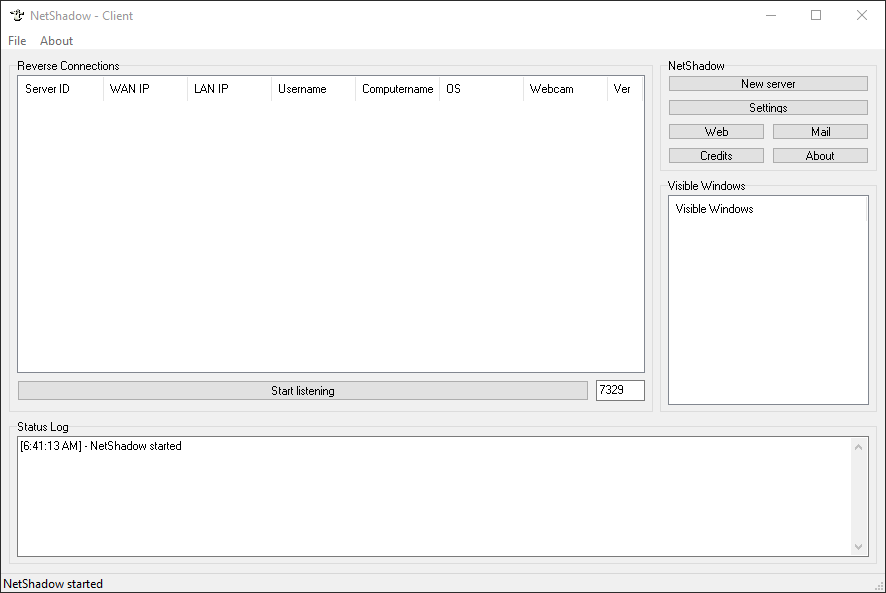
Task: Click the Computername column header
Action: 397,89
